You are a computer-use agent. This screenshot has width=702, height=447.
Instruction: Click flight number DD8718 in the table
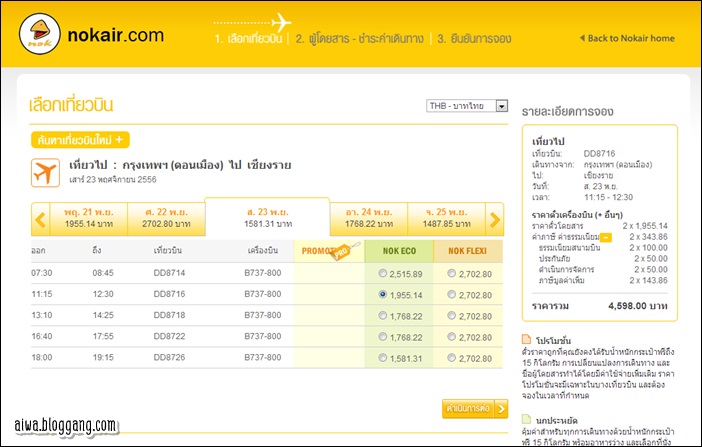pyautogui.click(x=169, y=315)
